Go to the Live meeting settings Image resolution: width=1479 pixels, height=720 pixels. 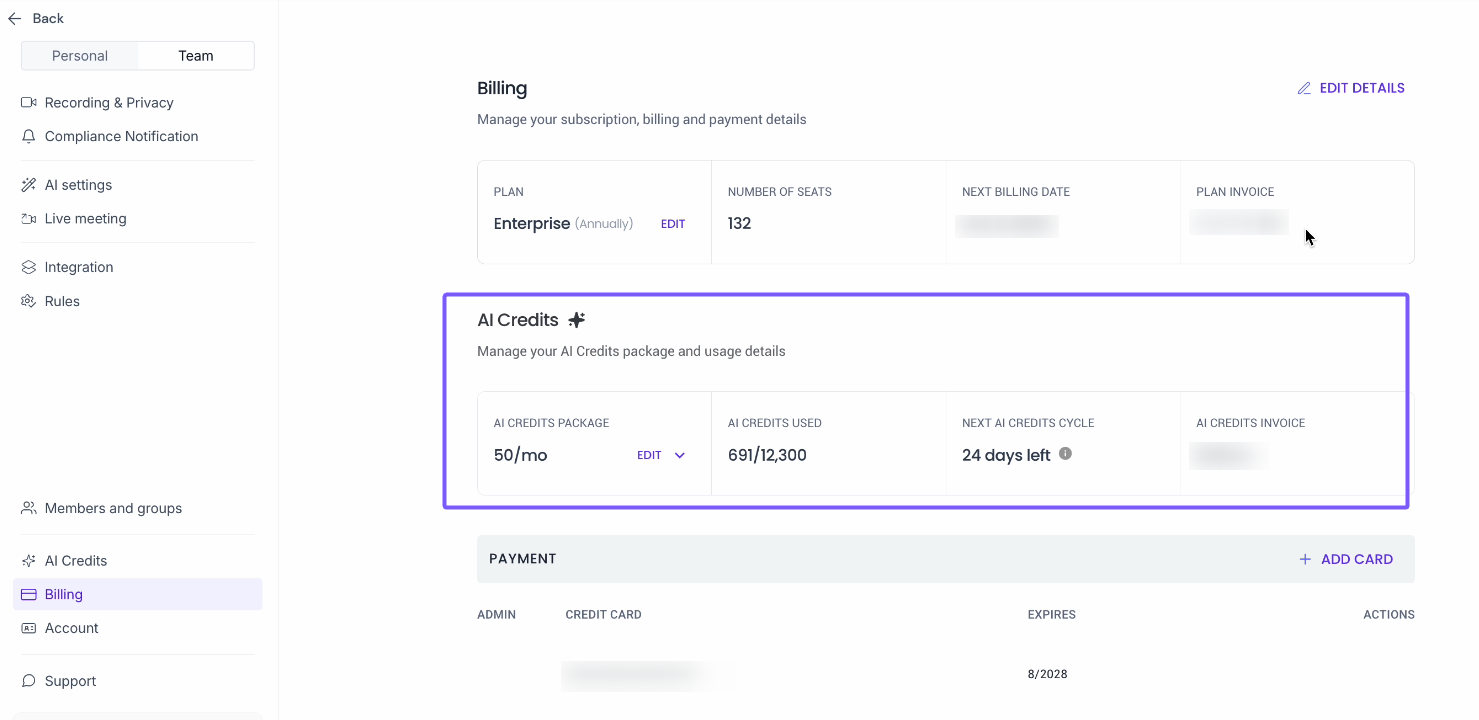click(x=85, y=219)
